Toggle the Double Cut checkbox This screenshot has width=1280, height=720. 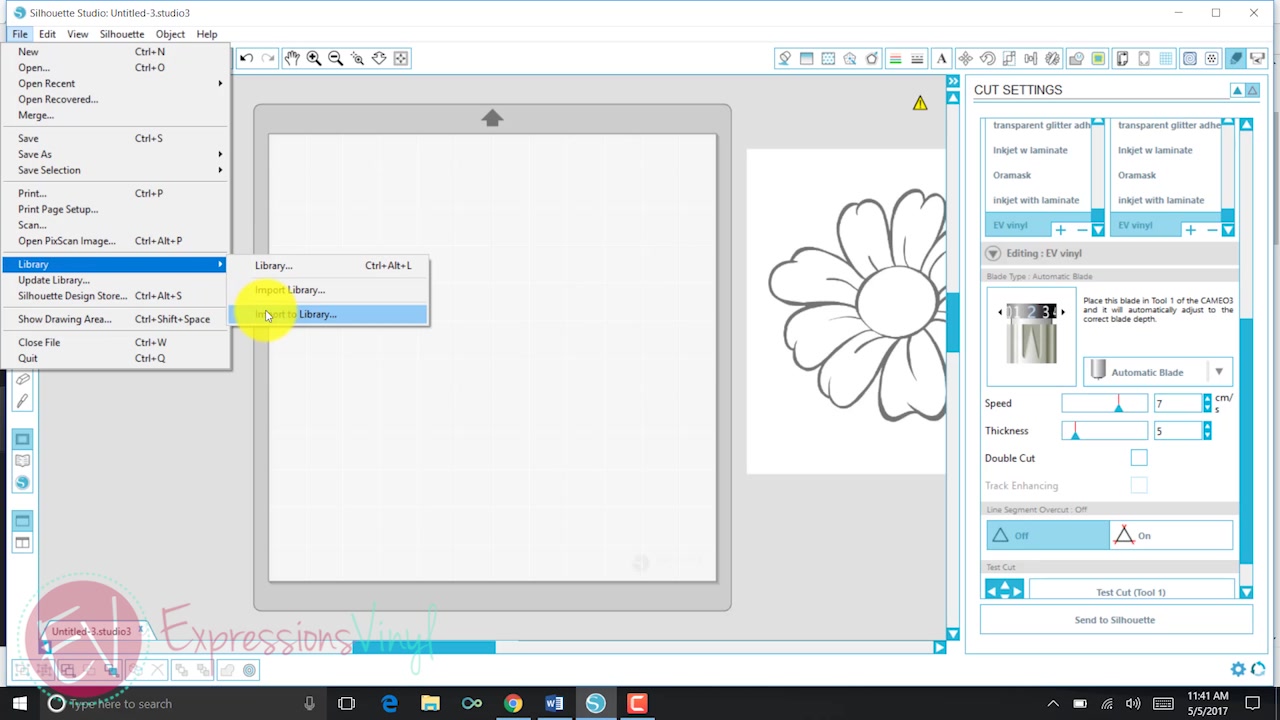click(x=1139, y=458)
